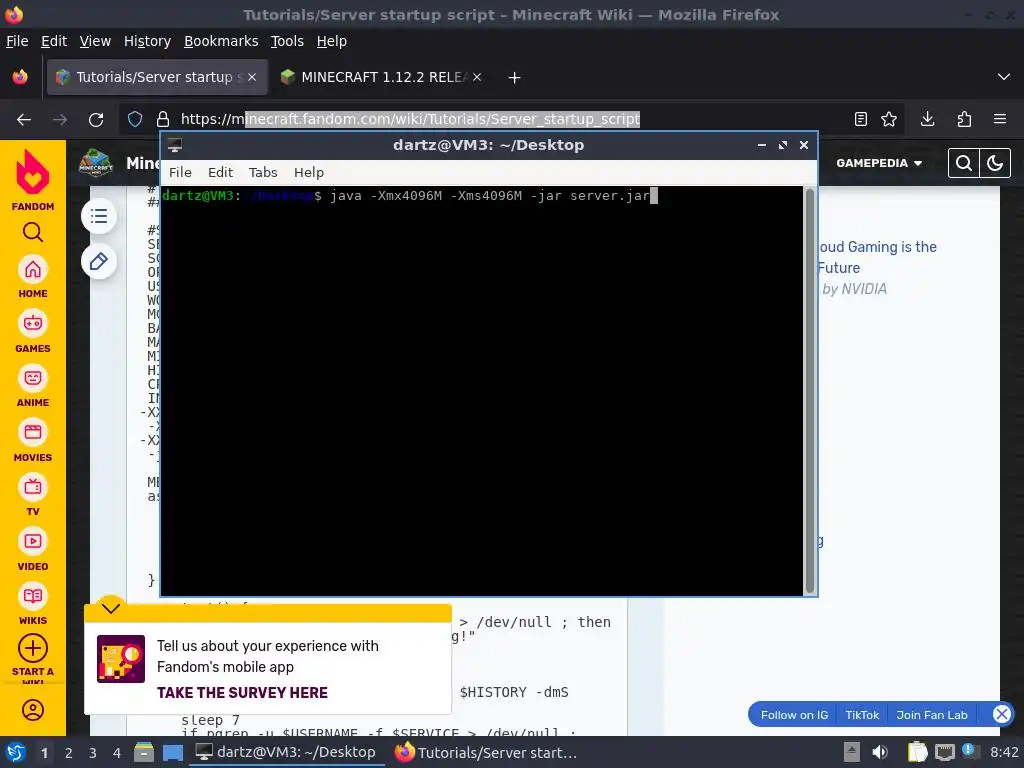Open Firefox Bookmarks menu

point(221,41)
